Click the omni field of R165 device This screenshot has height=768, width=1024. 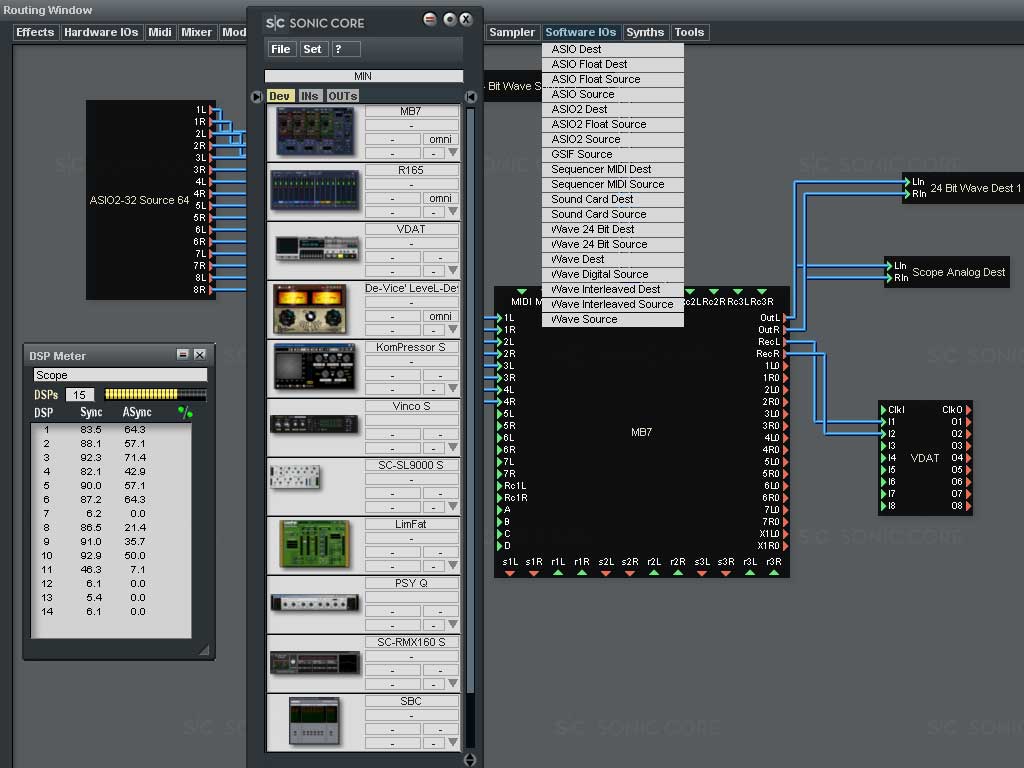(x=440, y=198)
